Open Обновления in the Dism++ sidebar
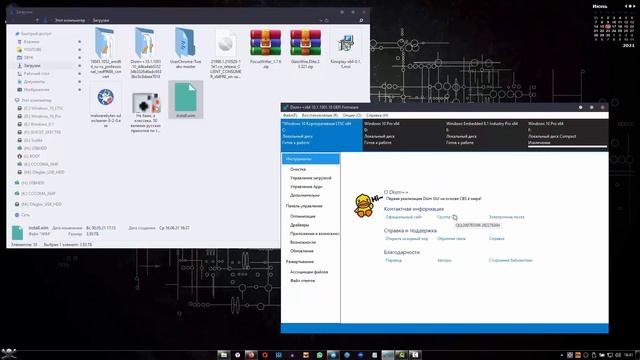Viewport: 640px width, 360px height. (302, 251)
